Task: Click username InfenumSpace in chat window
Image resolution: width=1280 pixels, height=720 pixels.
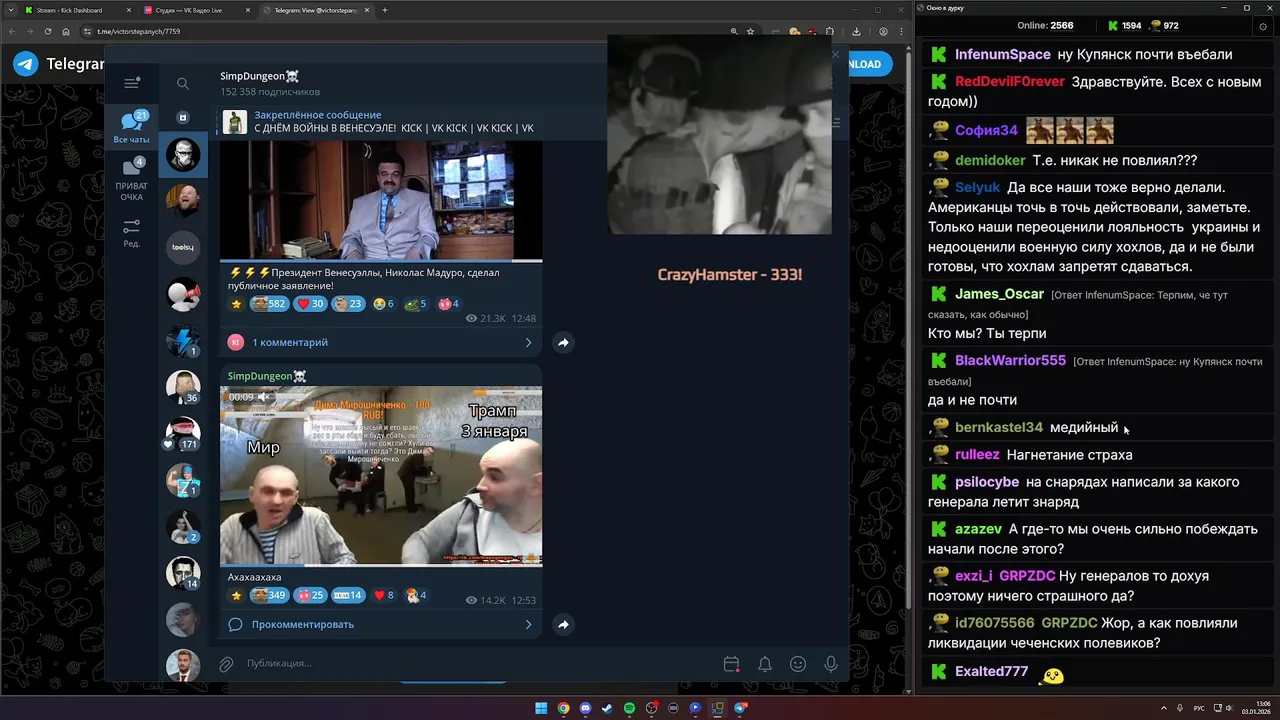Action: click(1002, 55)
